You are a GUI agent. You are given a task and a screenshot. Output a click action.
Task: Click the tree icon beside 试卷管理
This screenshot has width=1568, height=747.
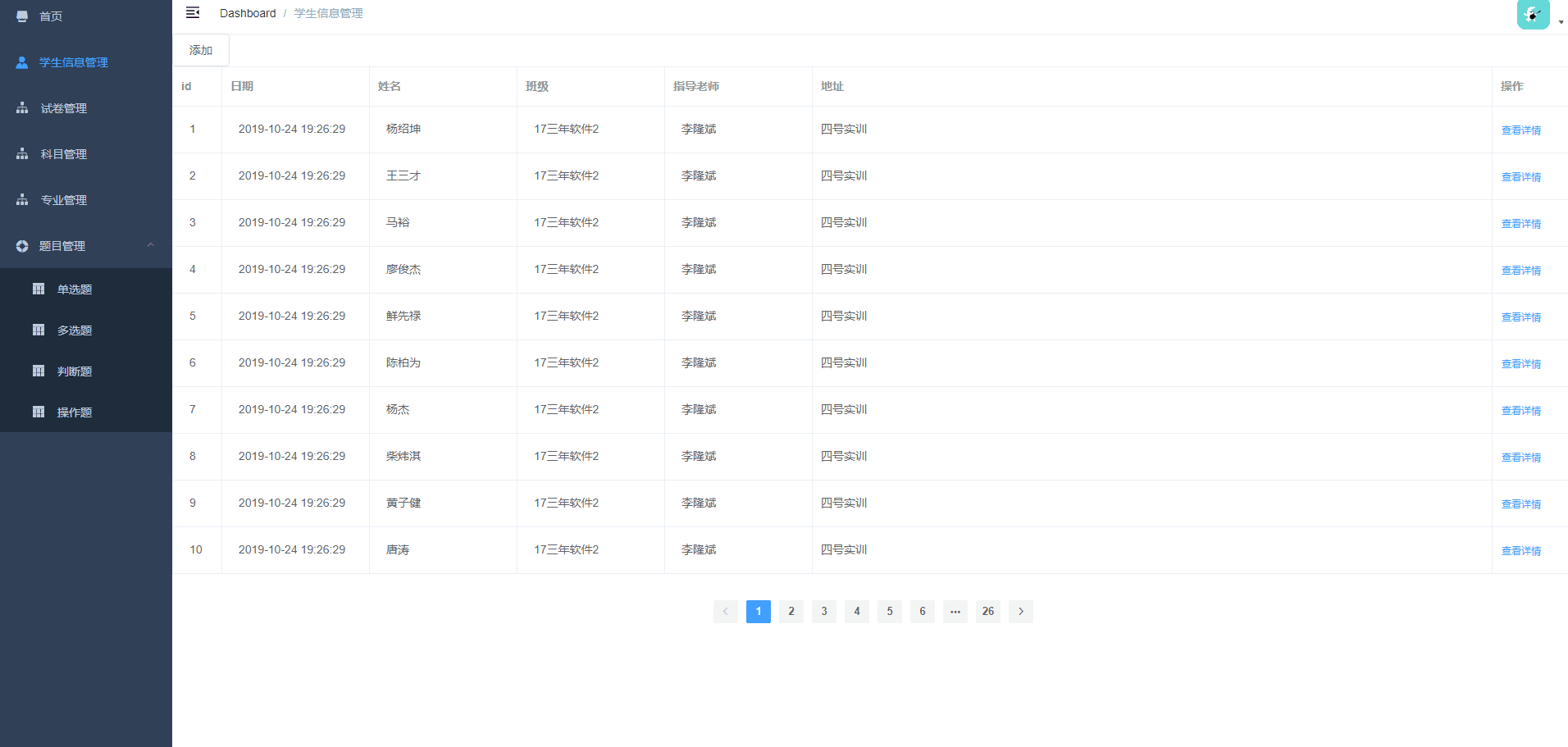(22, 108)
